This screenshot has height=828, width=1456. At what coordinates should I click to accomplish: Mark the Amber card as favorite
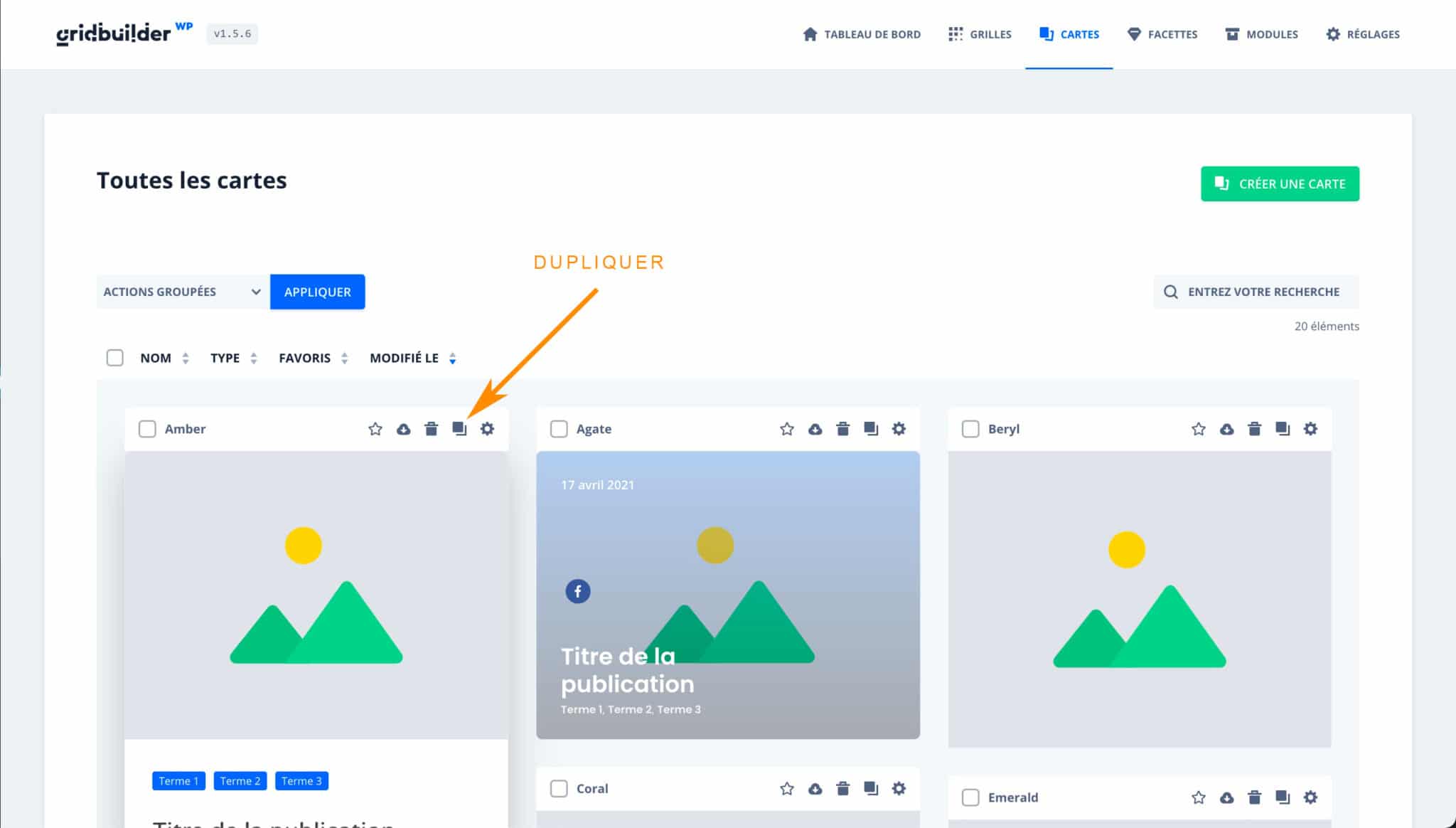point(375,429)
